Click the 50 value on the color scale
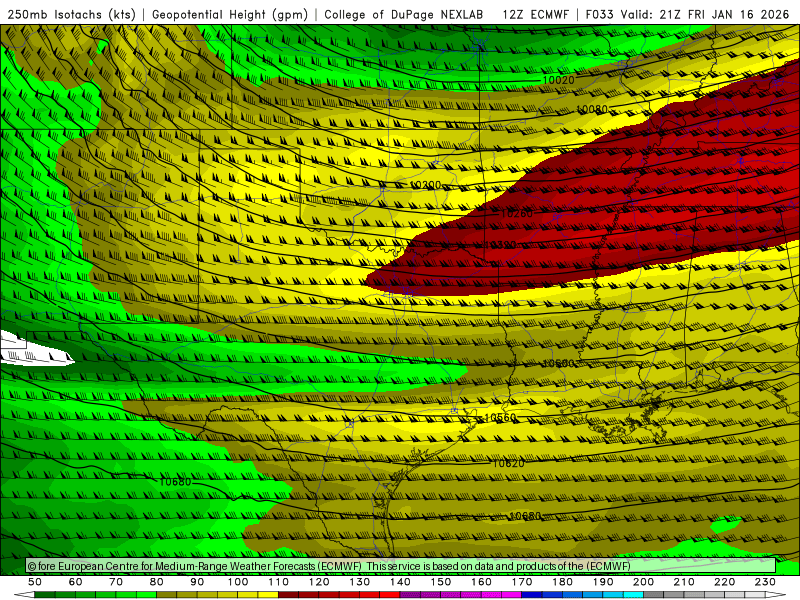This screenshot has height=600, width=800. (x=35, y=582)
